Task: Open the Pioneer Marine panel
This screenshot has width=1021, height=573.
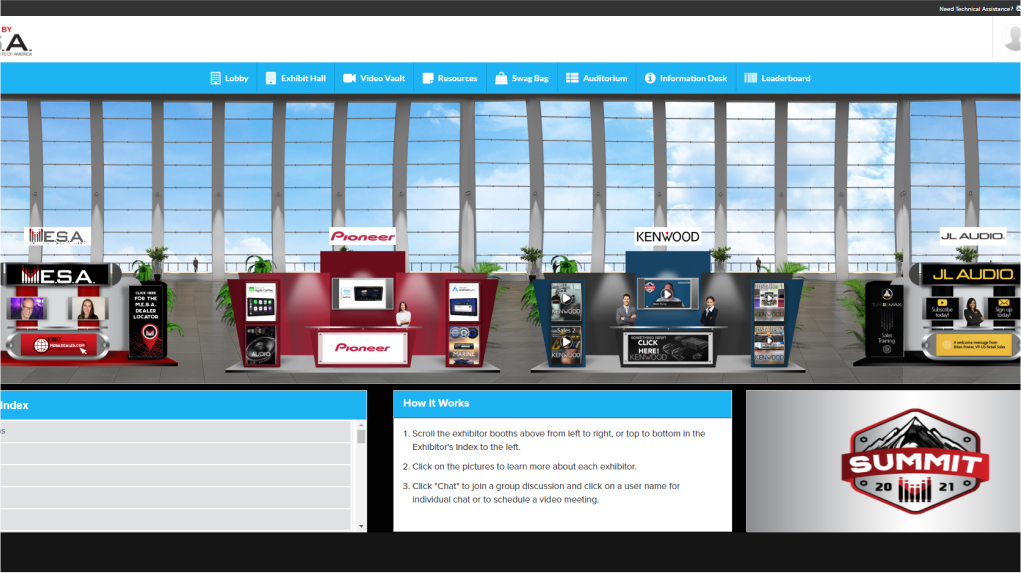Action: coord(464,344)
